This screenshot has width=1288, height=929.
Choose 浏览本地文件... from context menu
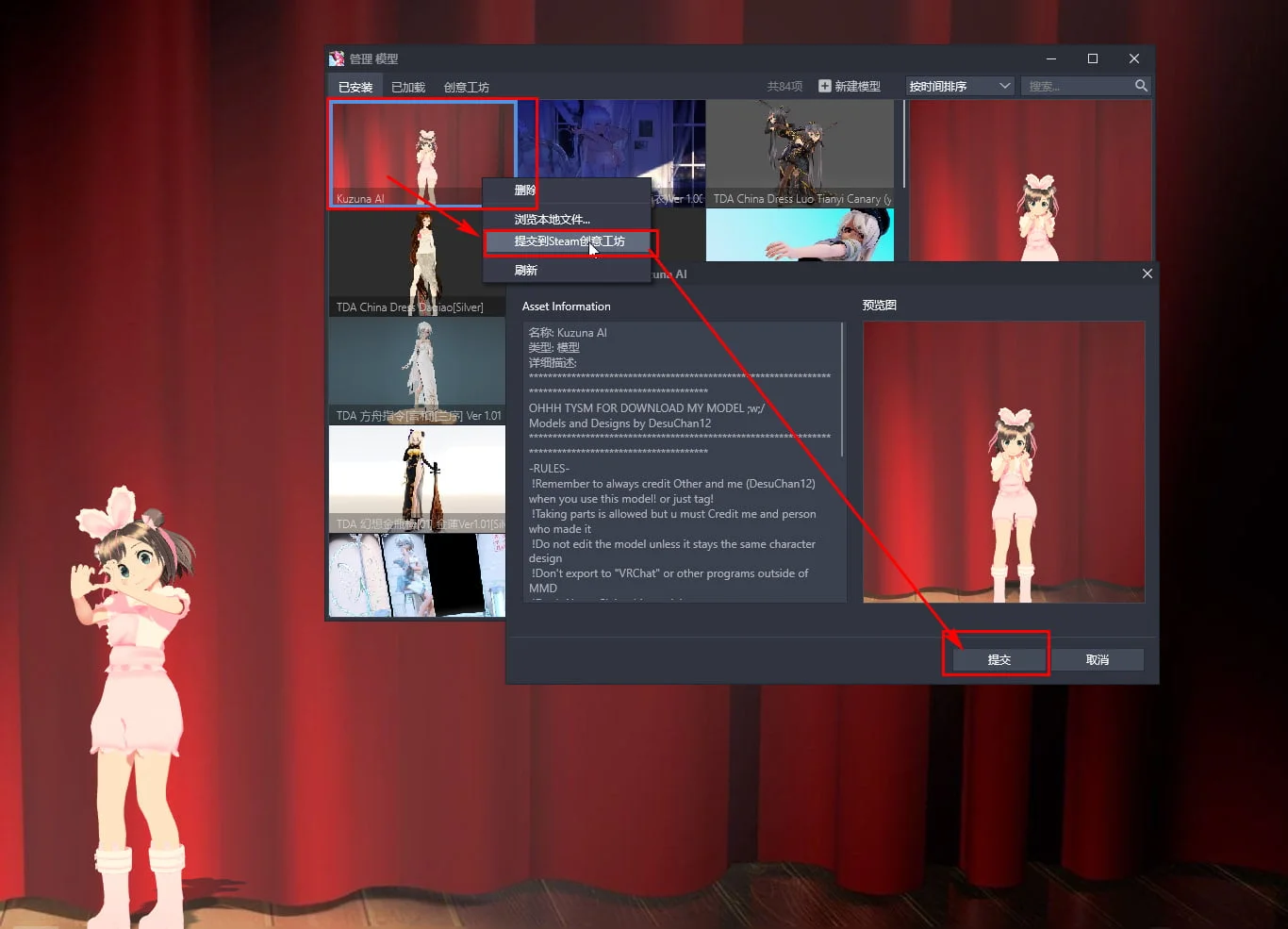(552, 219)
